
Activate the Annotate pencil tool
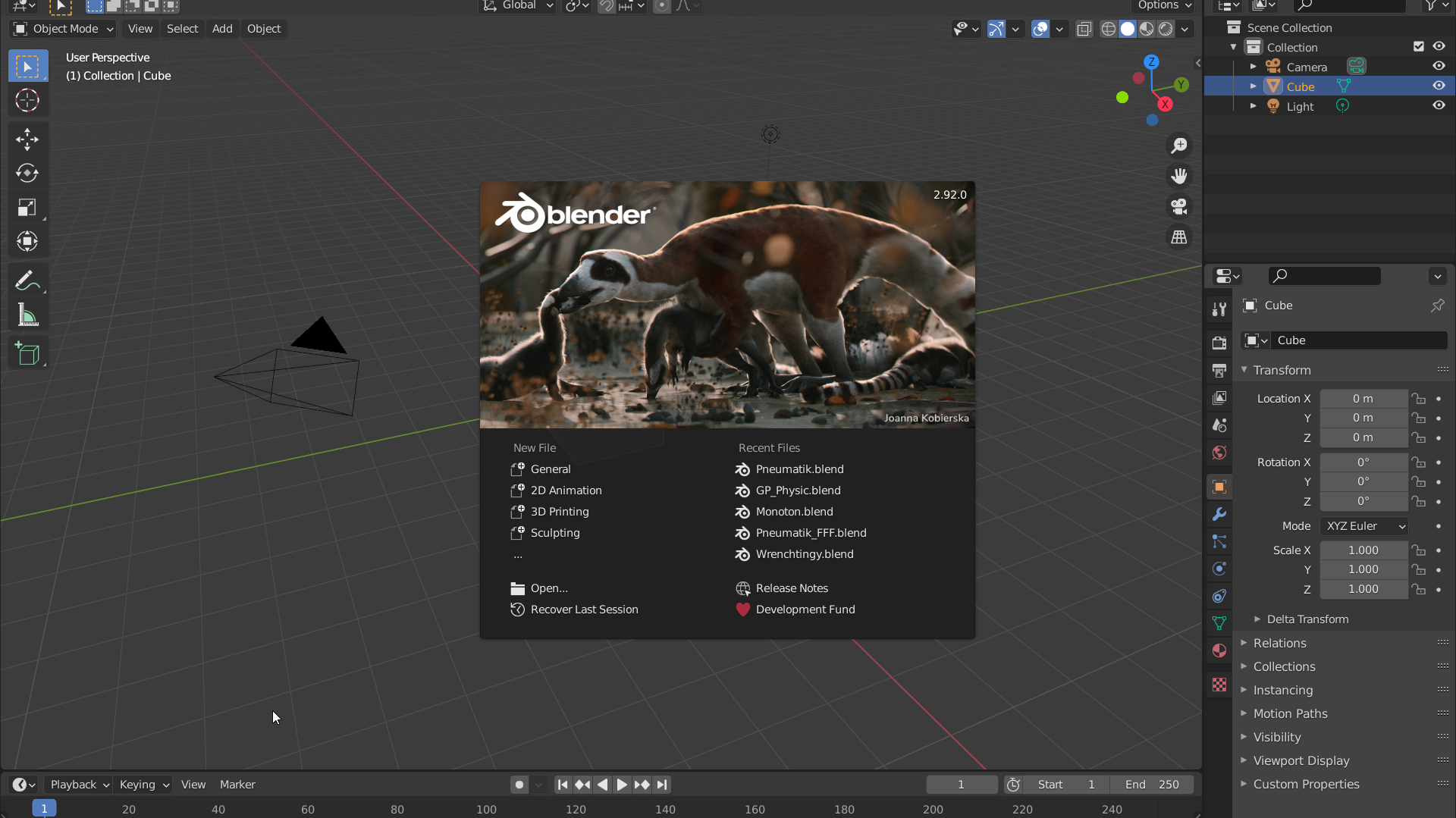pyautogui.click(x=27, y=281)
